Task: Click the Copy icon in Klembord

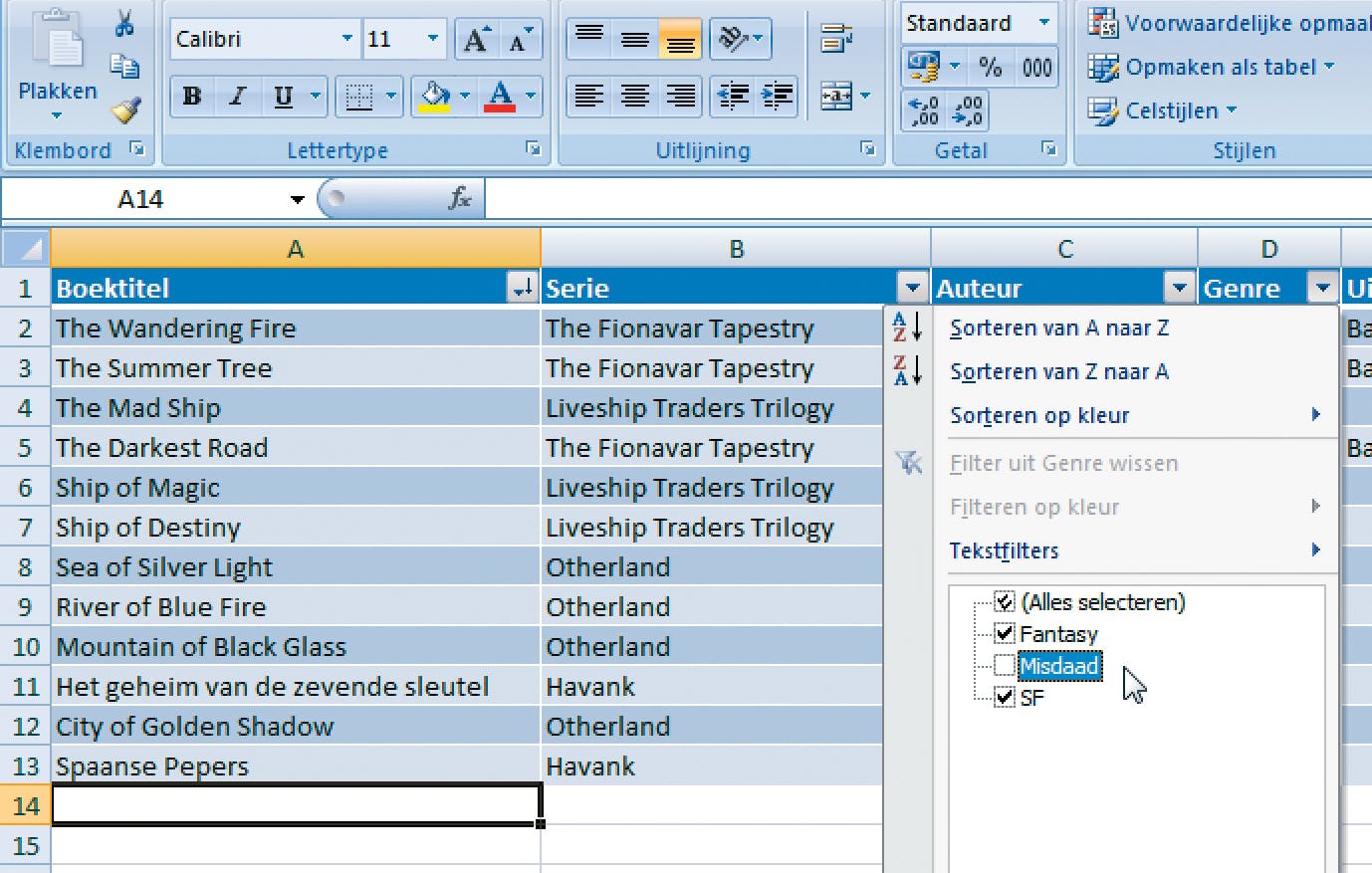Action: 124,66
